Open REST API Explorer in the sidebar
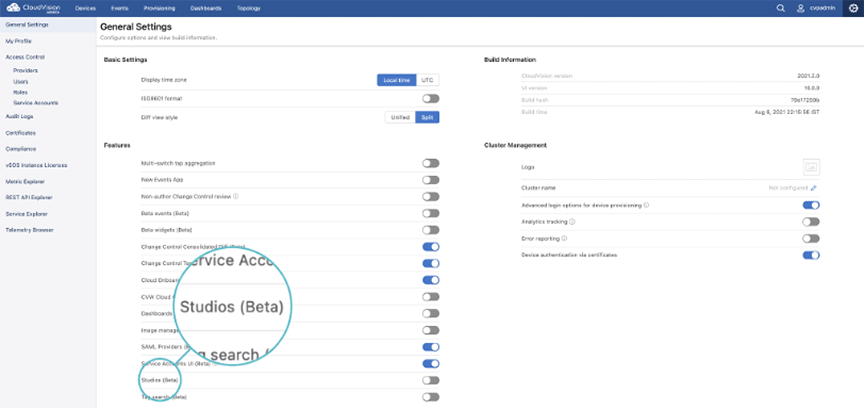The height and width of the screenshot is (409, 864). click(29, 197)
